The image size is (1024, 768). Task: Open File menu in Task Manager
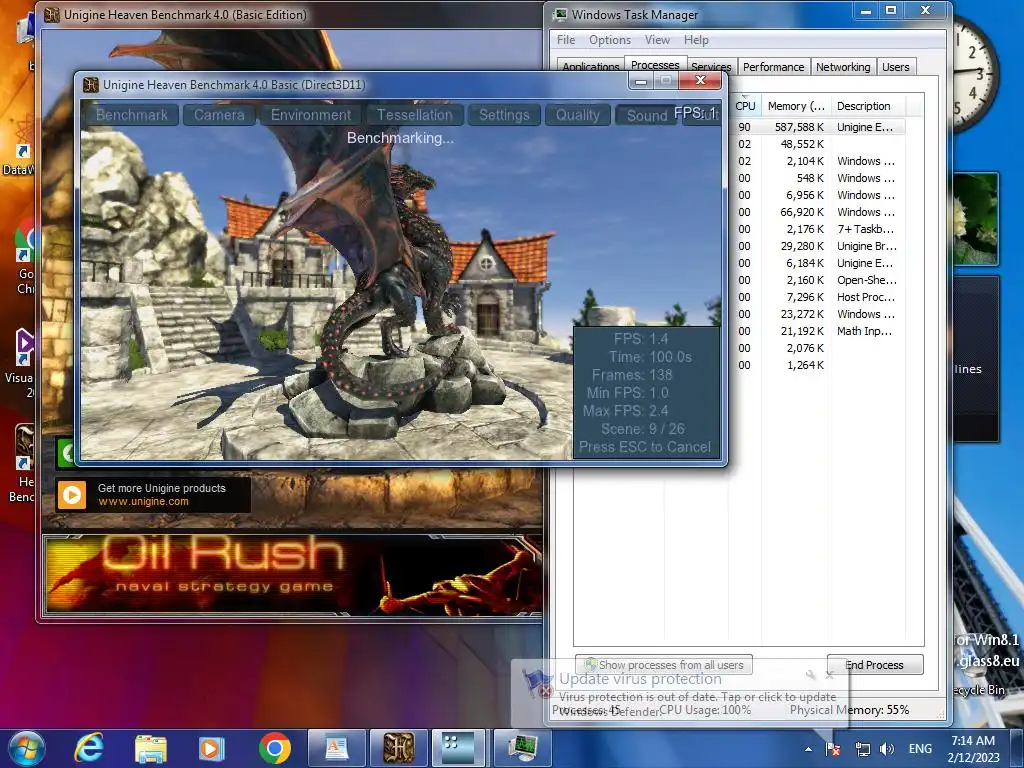(566, 40)
